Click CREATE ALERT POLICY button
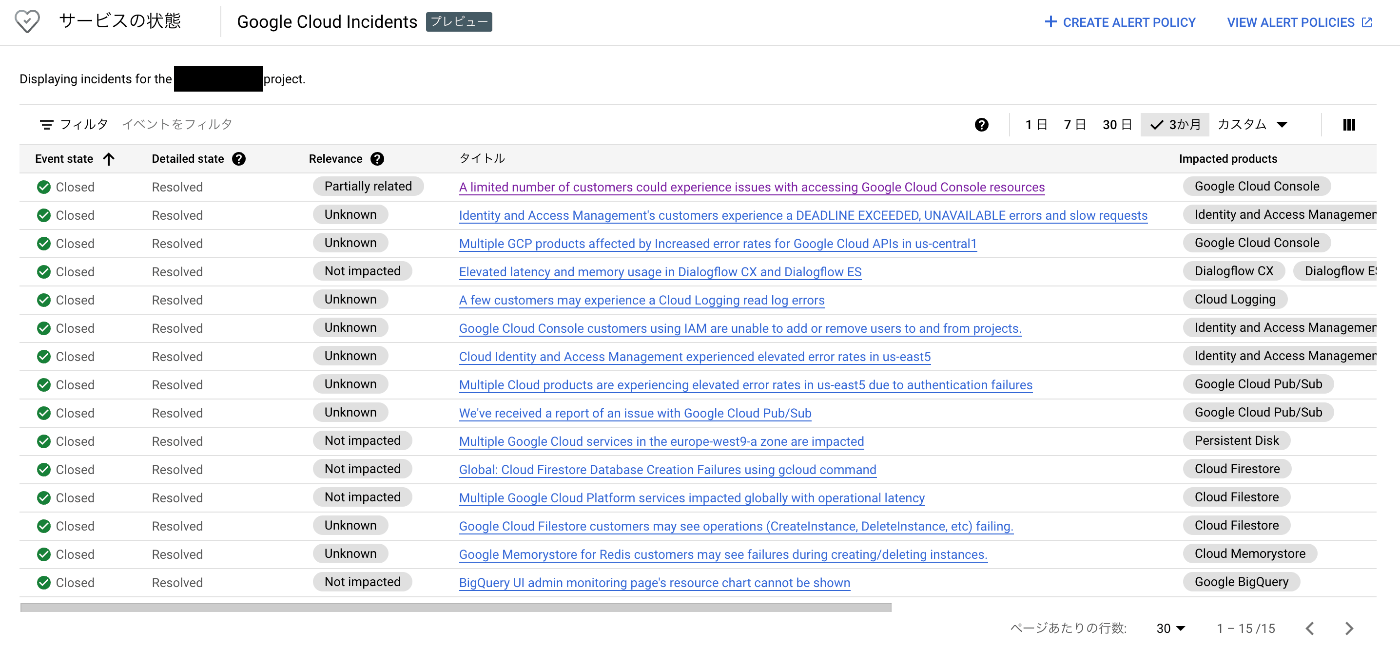Image resolution: width=1400 pixels, height=647 pixels. coord(1120,22)
